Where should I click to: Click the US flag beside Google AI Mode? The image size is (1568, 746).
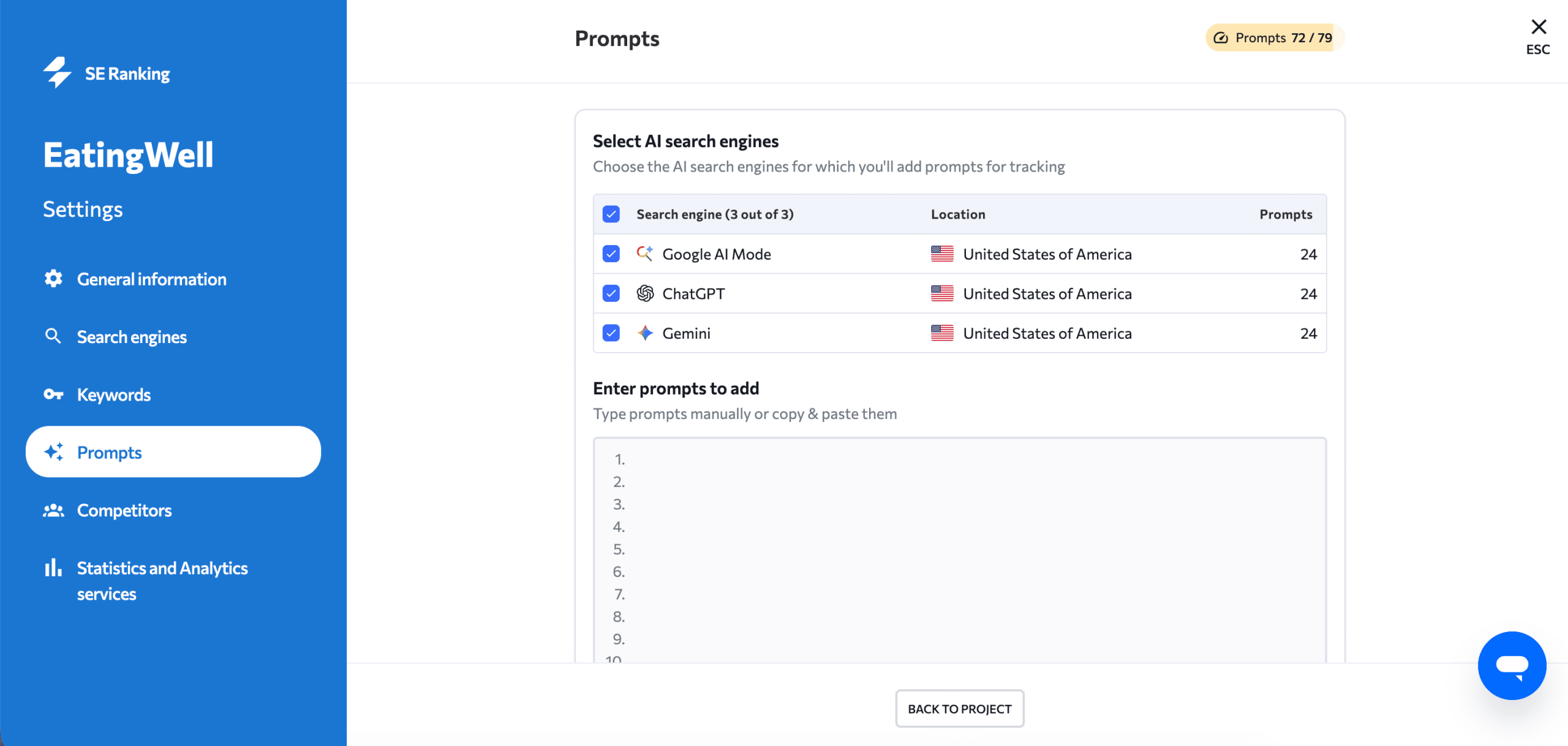click(942, 254)
